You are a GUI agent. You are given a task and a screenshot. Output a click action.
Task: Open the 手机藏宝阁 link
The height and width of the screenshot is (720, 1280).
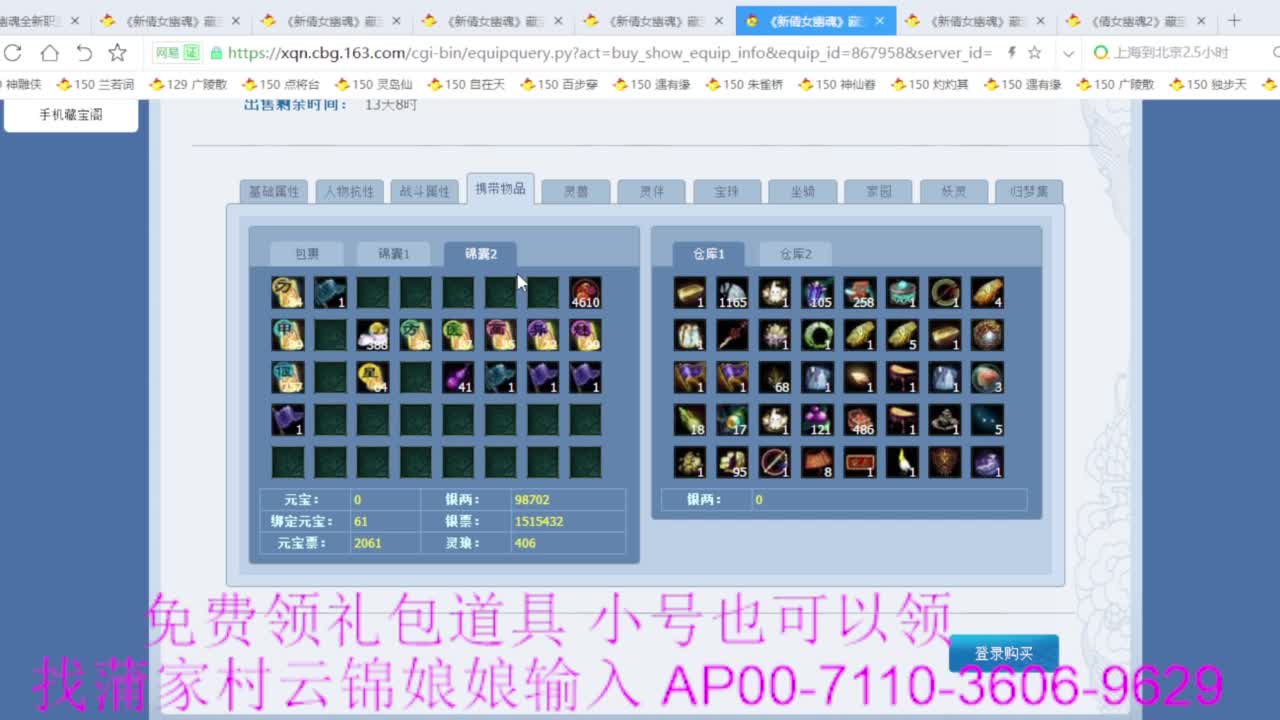[x=71, y=115]
